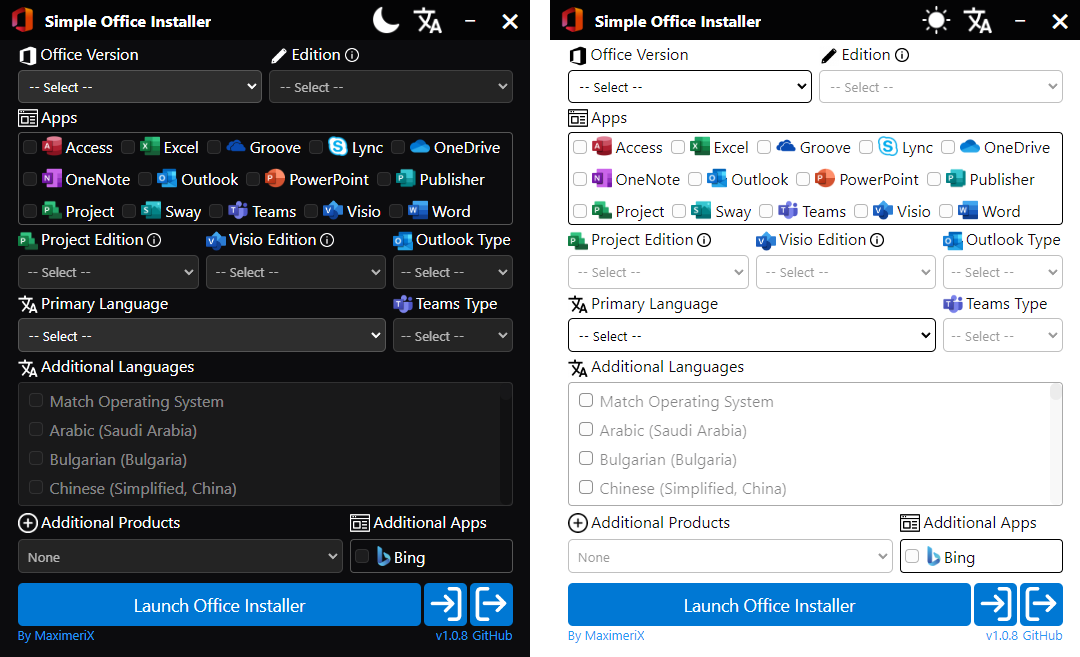The height and width of the screenshot is (657, 1080).
Task: Click the export arrow icon in light window
Action: (1041, 605)
